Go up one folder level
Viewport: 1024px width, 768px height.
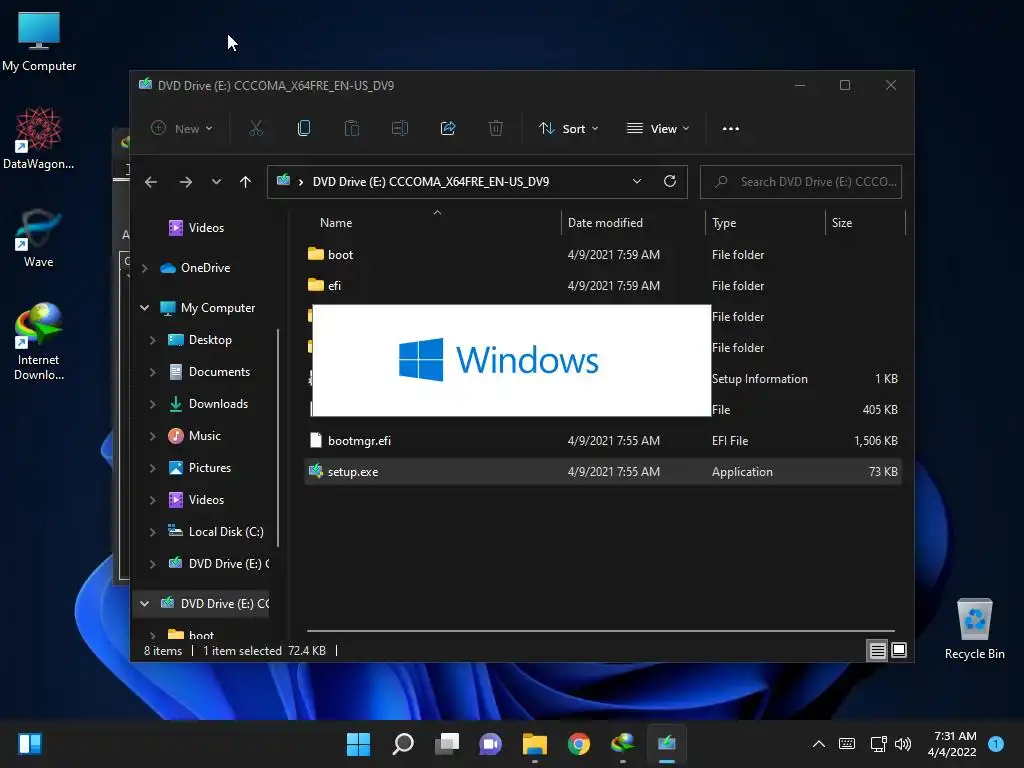click(245, 182)
